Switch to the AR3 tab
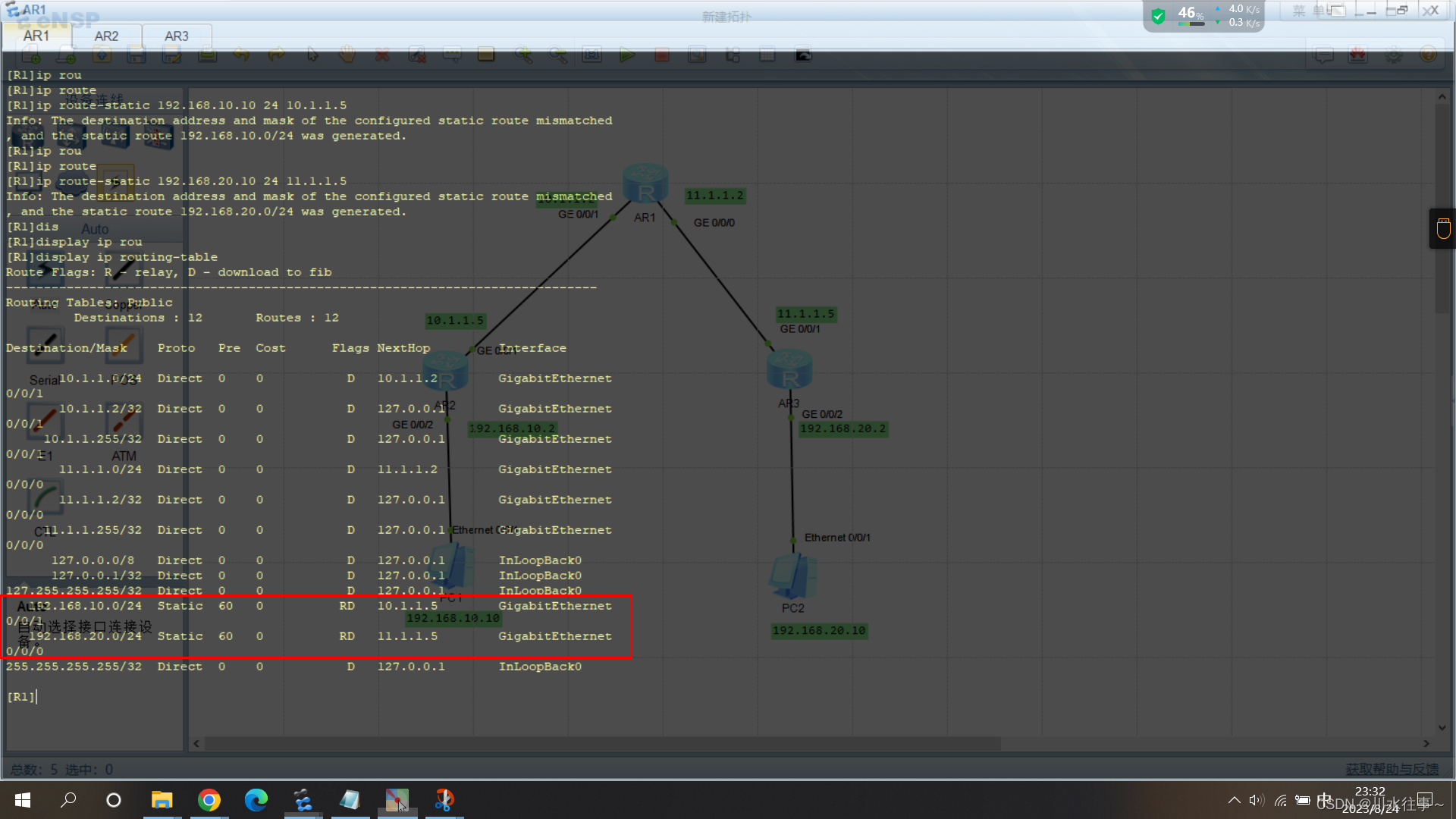This screenshot has height=819, width=1456. coord(176,36)
